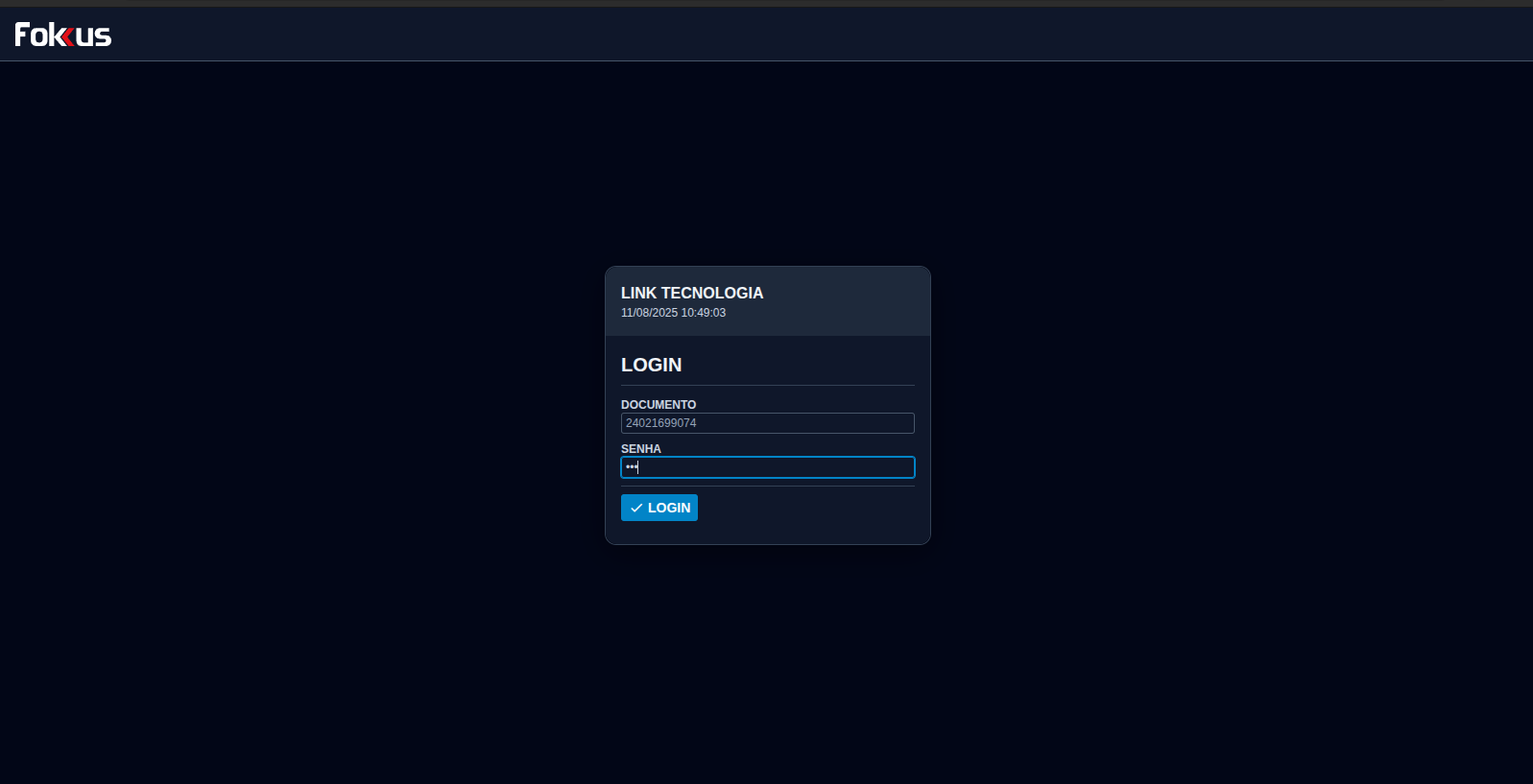Click right end of SENHA field
Image resolution: width=1533 pixels, height=784 pixels.
(902, 467)
